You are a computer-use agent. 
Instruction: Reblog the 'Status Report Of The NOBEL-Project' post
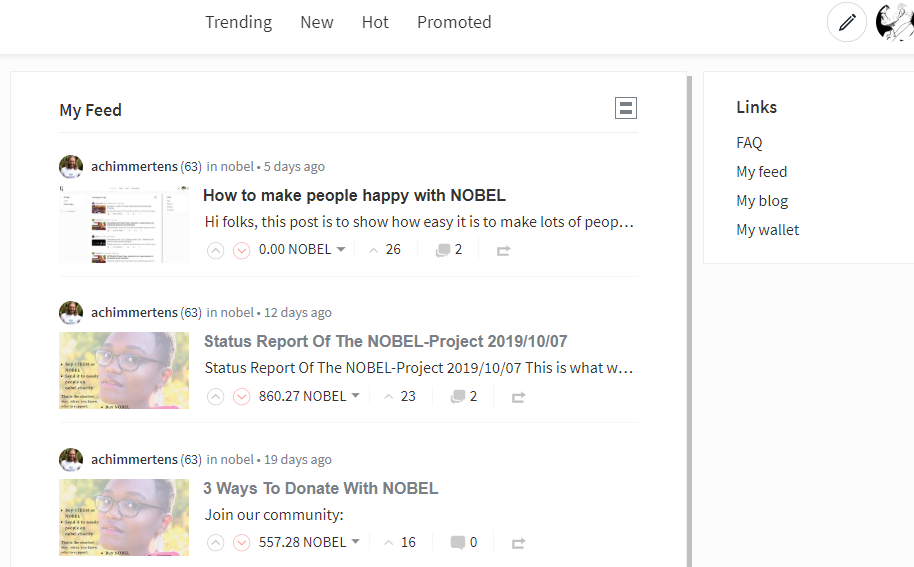(518, 397)
